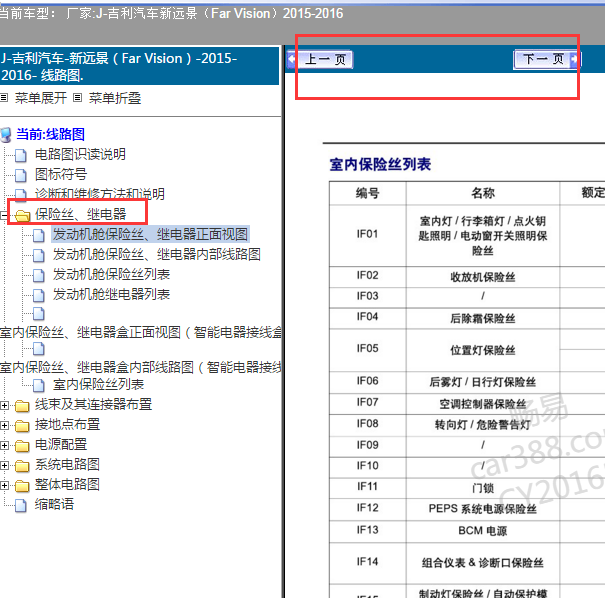Click the 菜单折叠 small icon

click(78, 98)
